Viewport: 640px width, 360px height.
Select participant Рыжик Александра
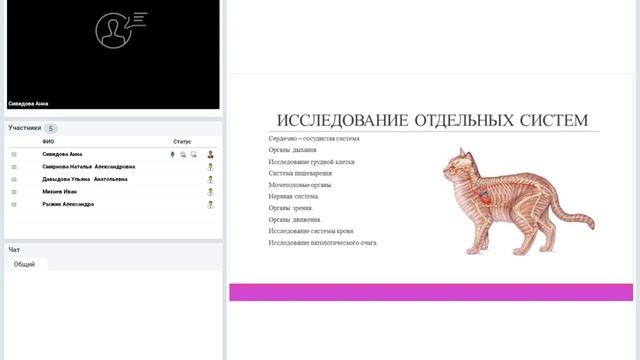click(x=68, y=204)
